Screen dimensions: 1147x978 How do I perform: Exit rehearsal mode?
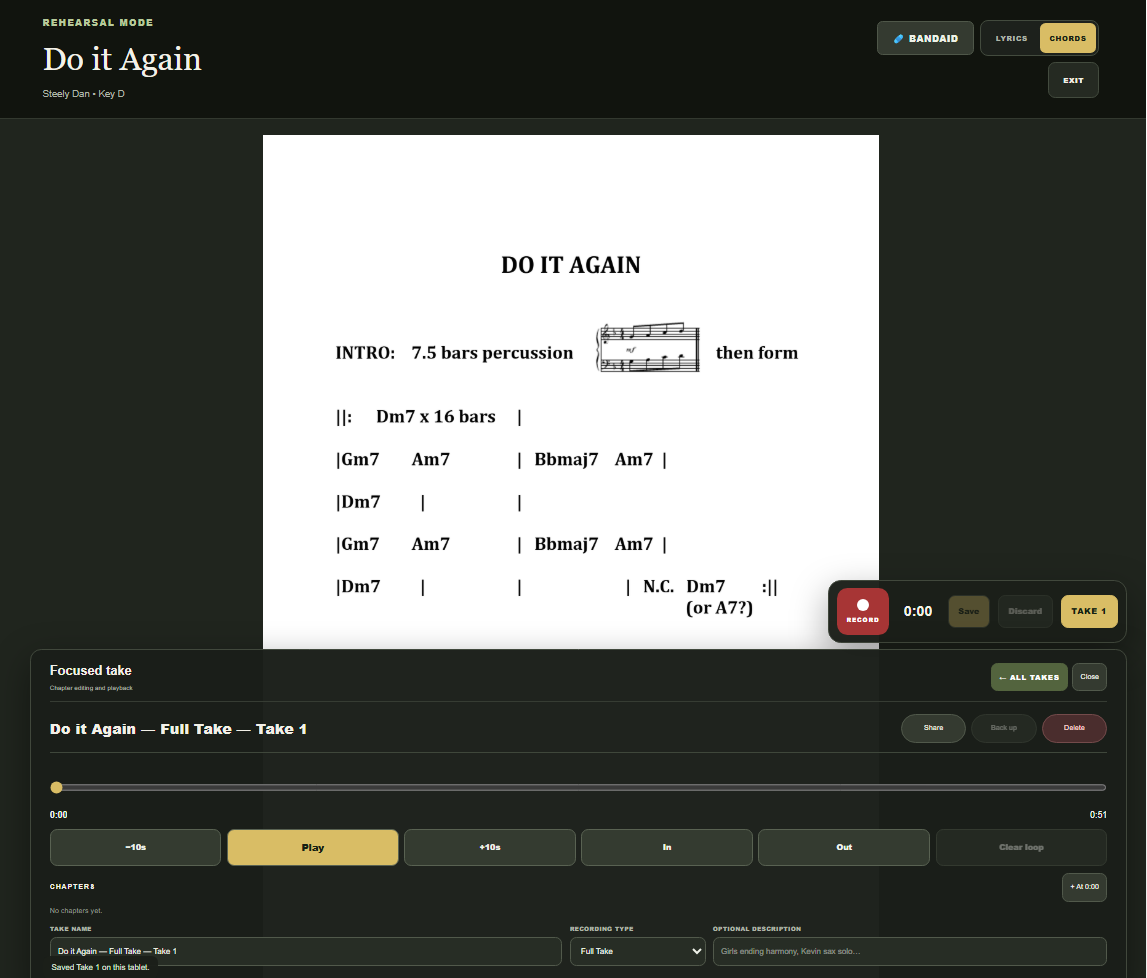tap(1073, 80)
